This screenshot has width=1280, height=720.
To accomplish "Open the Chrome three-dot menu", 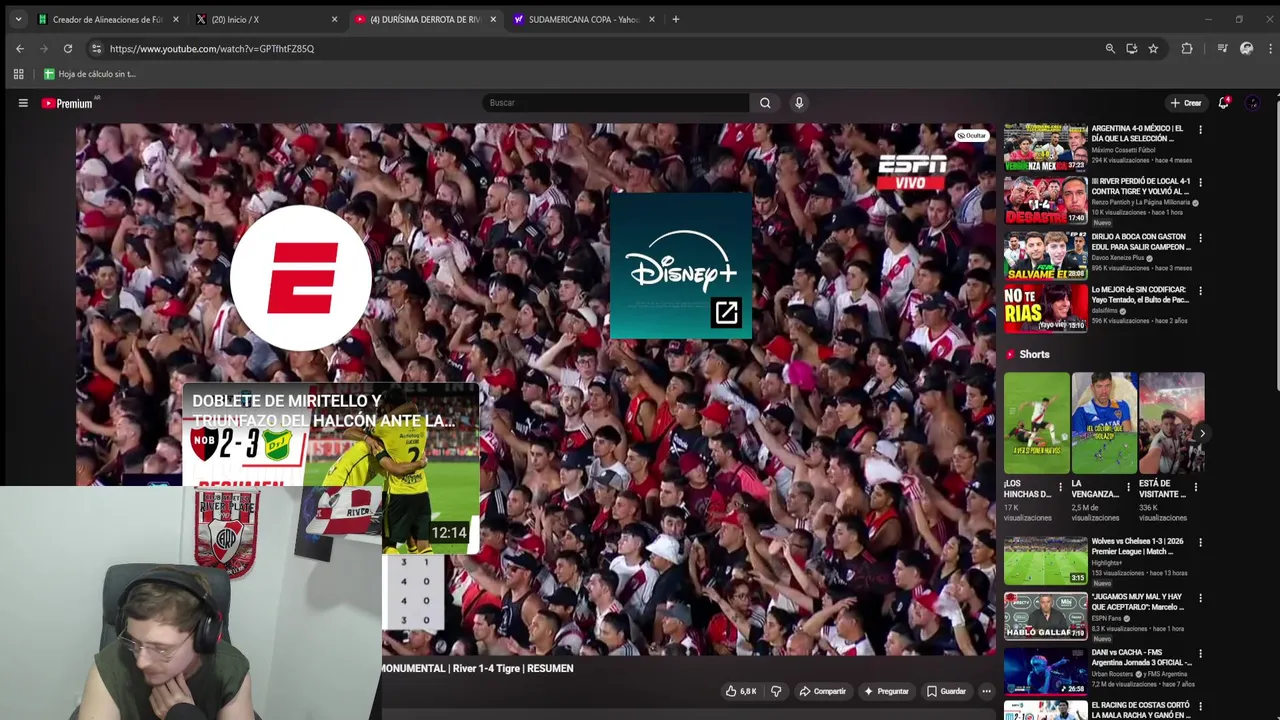I will 1269,48.
